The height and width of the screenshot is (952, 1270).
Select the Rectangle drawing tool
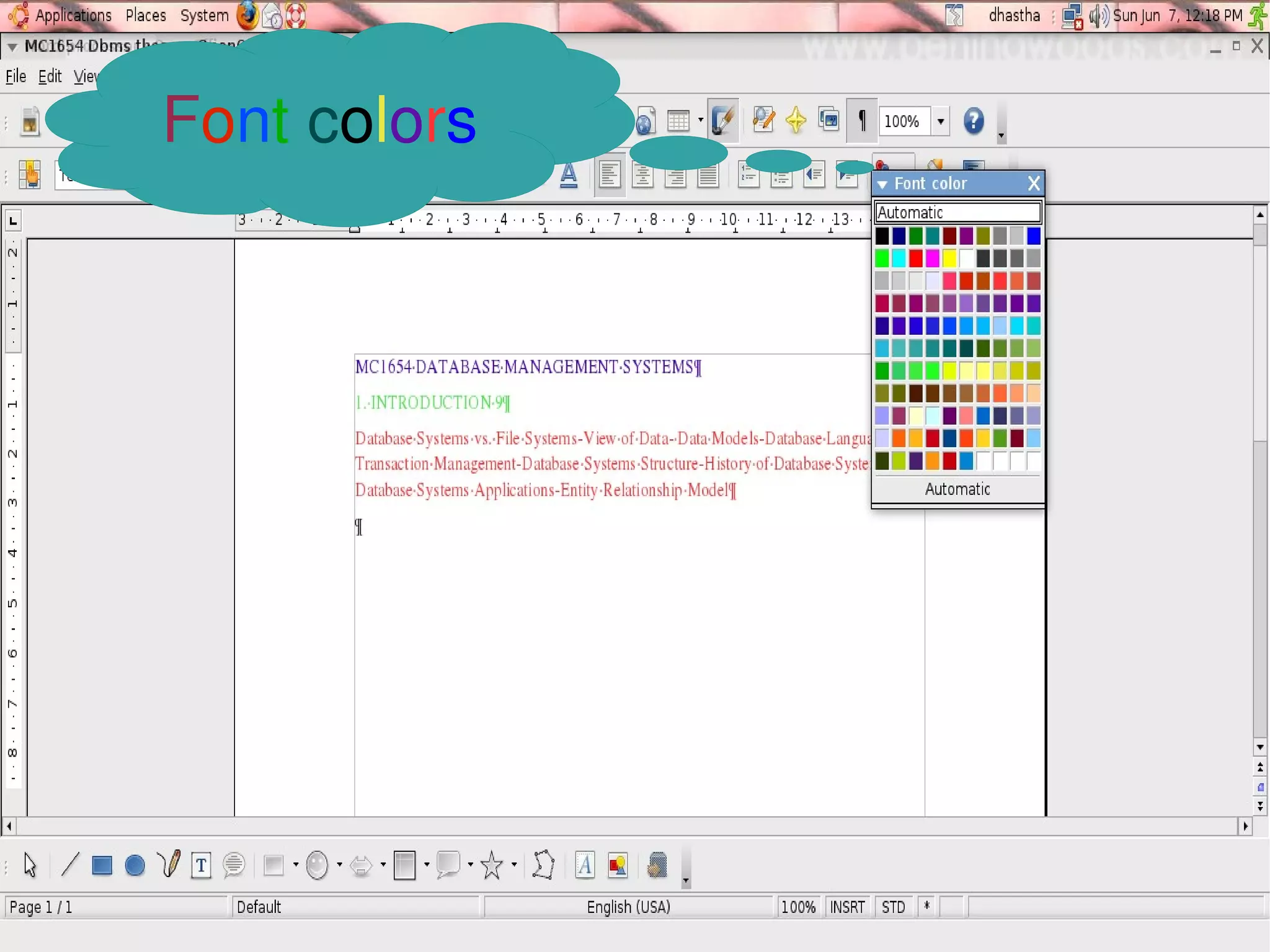pyautogui.click(x=102, y=865)
